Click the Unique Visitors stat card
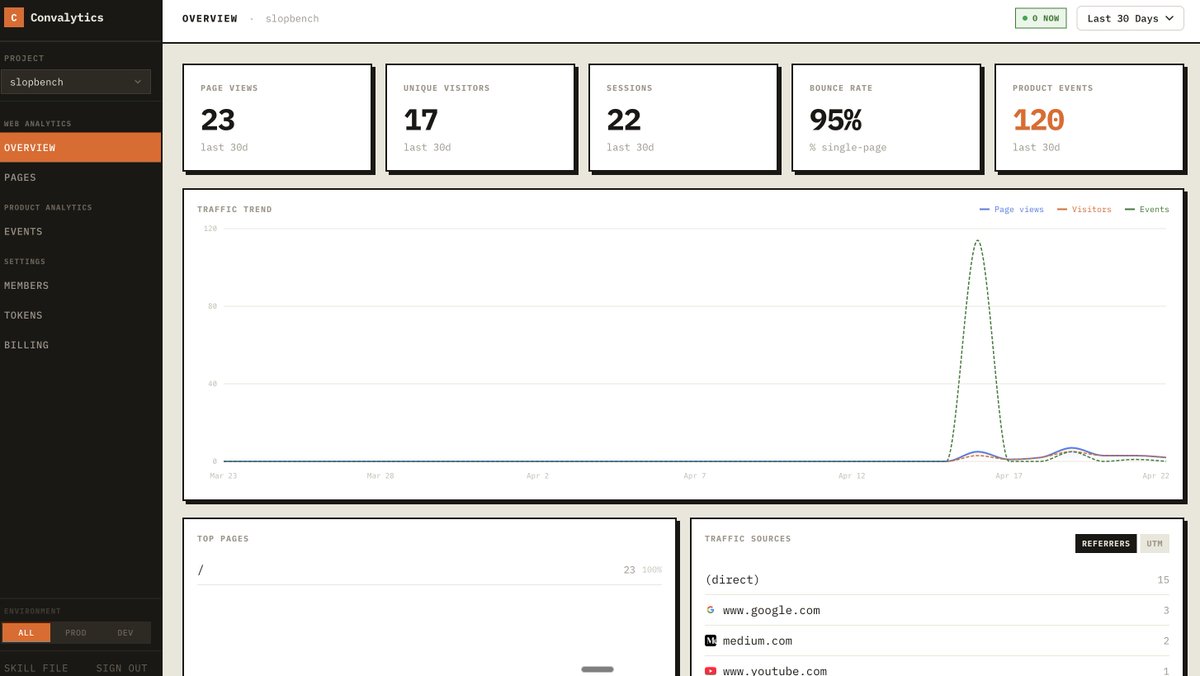Viewport: 1200px width, 676px height. [x=480, y=117]
